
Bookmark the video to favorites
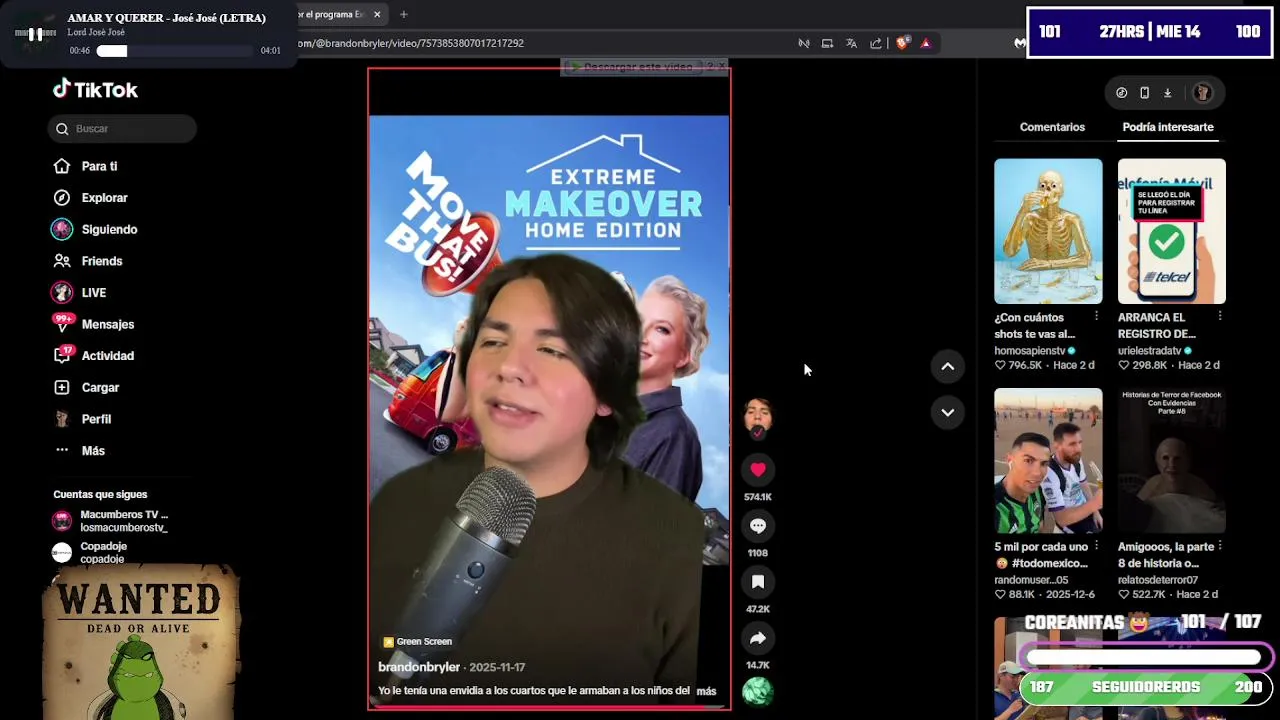pyautogui.click(x=758, y=582)
